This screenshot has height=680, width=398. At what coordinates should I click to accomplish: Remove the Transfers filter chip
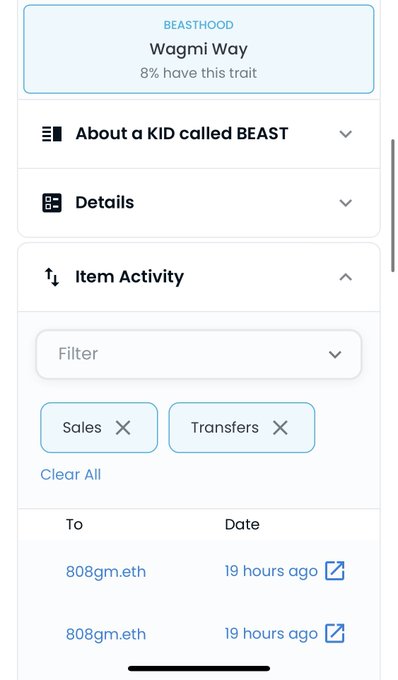pos(280,428)
